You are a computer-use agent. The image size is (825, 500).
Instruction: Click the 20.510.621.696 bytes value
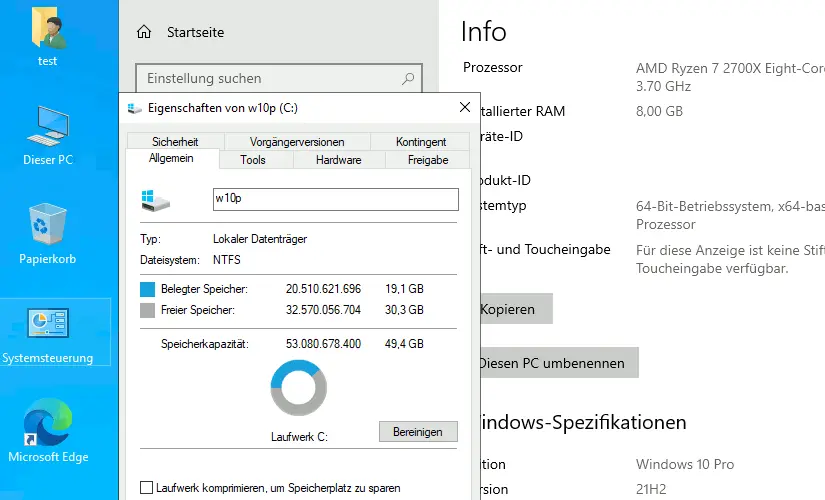[324, 289]
